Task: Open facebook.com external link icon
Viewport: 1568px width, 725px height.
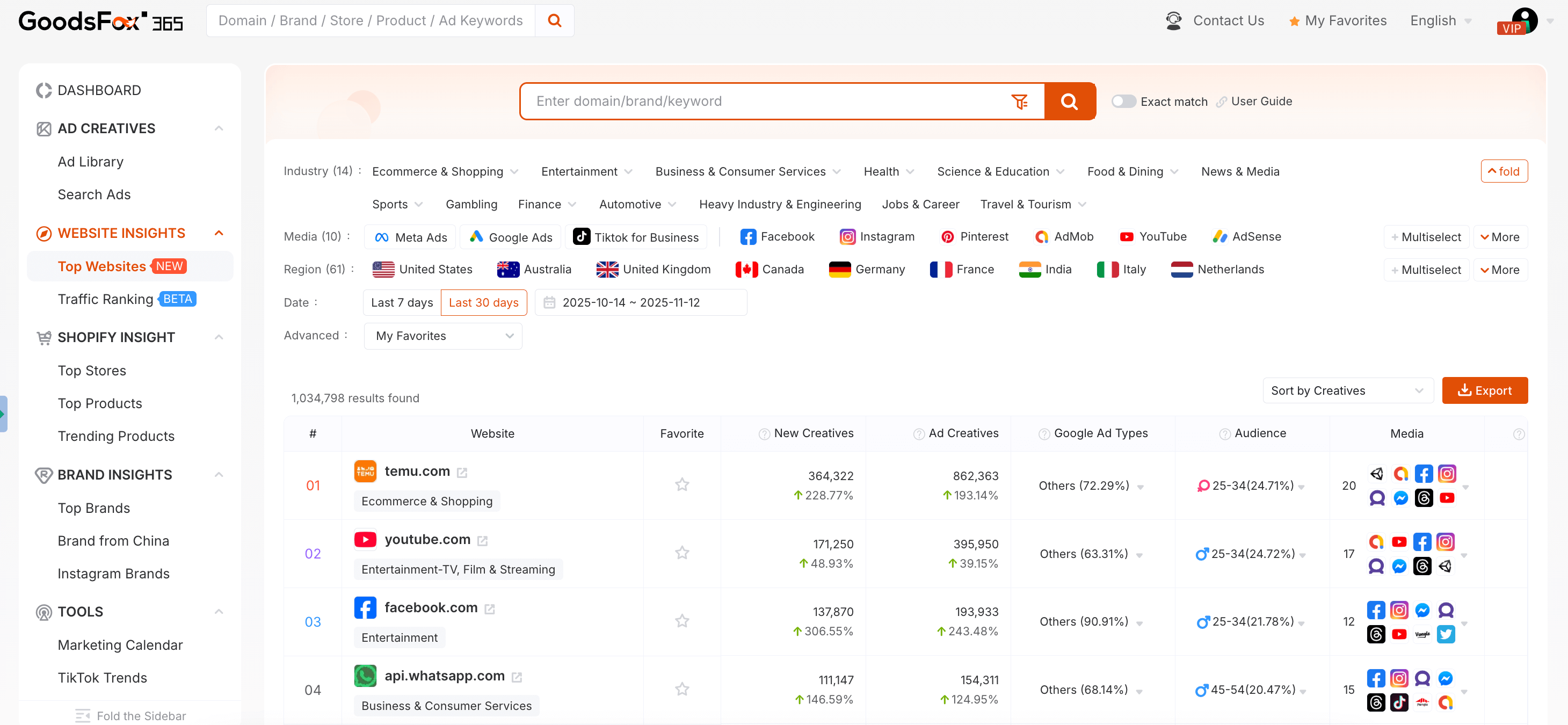Action: [x=489, y=609]
